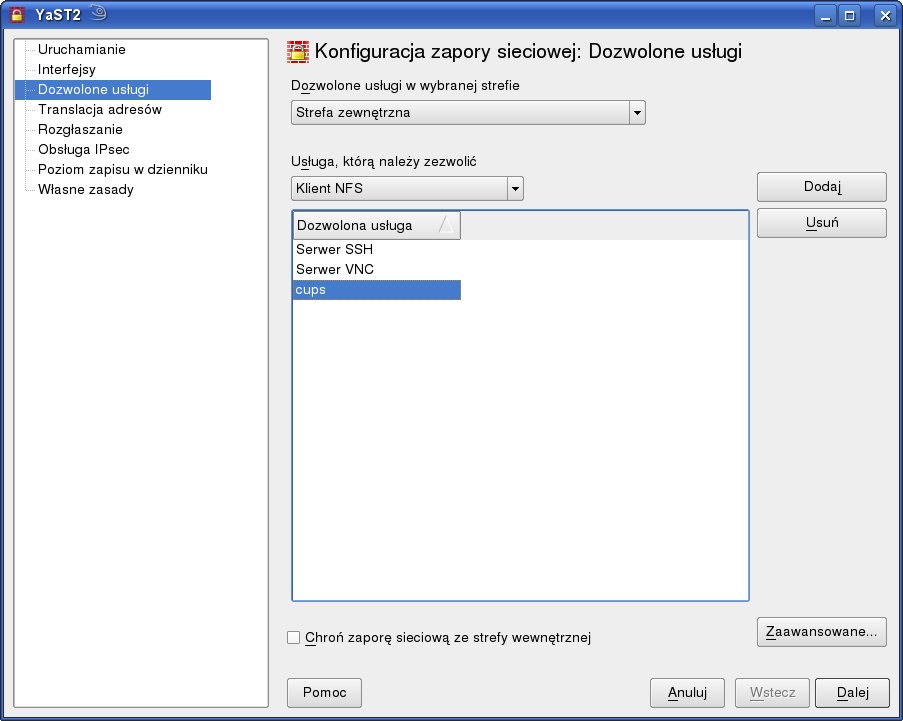Go to Interfejsy section
Screen dimensions: 903x721
pos(66,69)
